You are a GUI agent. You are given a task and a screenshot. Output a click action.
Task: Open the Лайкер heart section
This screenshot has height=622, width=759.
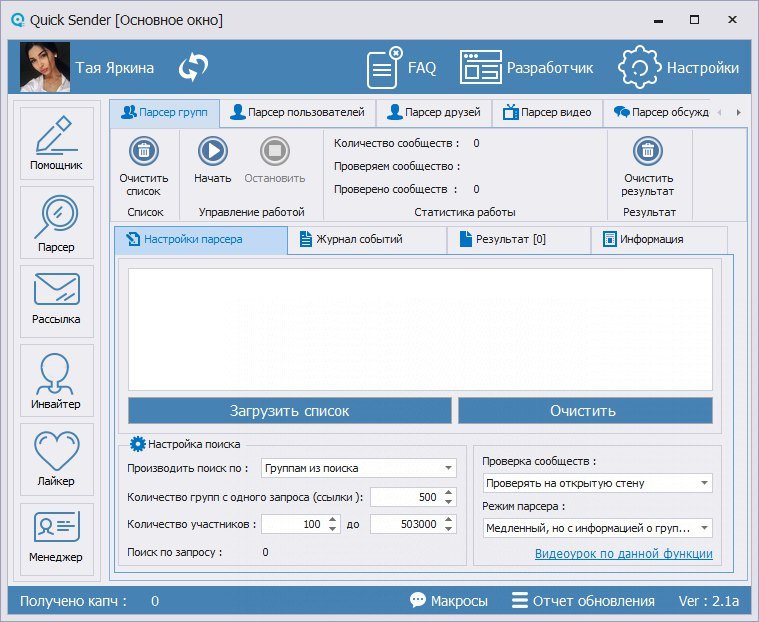click(56, 459)
